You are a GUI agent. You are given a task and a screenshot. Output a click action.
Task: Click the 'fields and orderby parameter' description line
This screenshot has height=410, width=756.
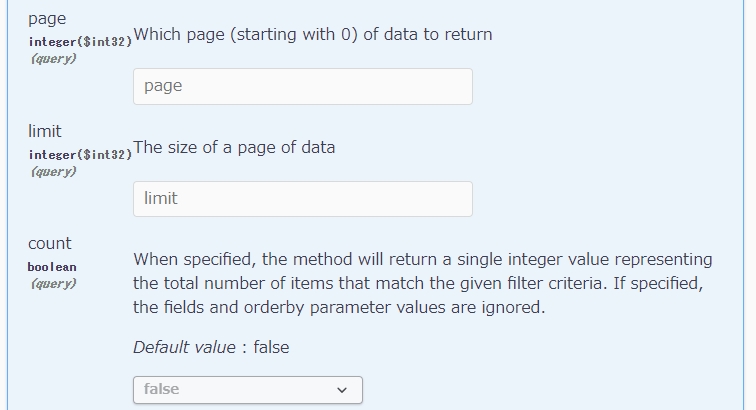click(x=339, y=307)
